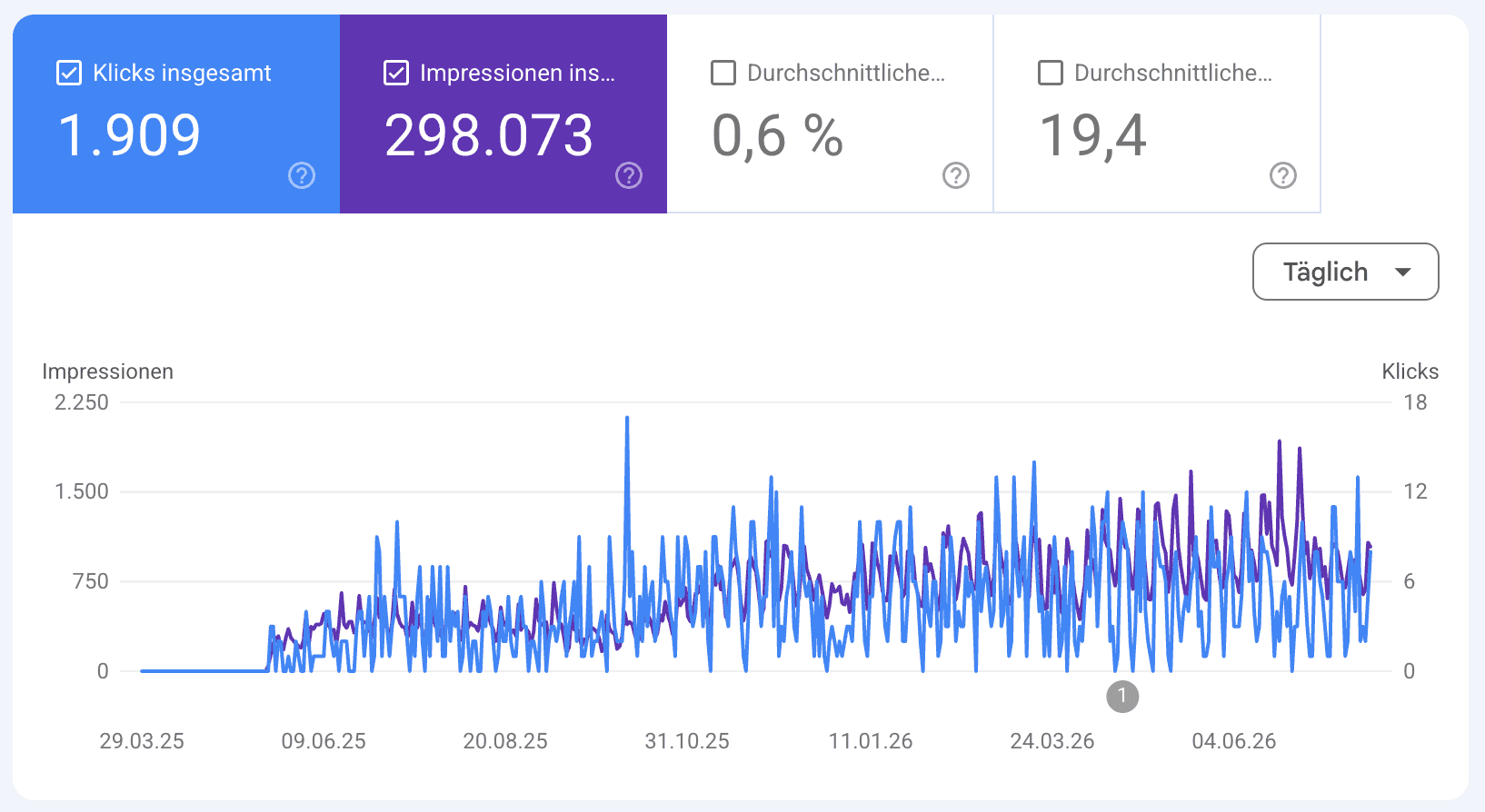Click the 11.01.26 date label
The height and width of the screenshot is (812, 1485).
coord(871,741)
